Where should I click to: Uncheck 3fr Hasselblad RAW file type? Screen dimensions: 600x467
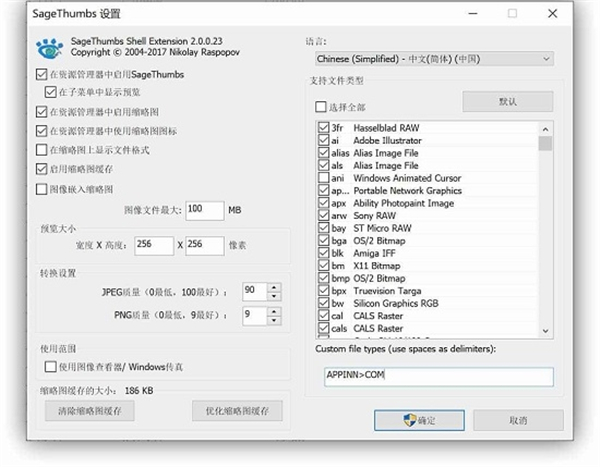324,127
